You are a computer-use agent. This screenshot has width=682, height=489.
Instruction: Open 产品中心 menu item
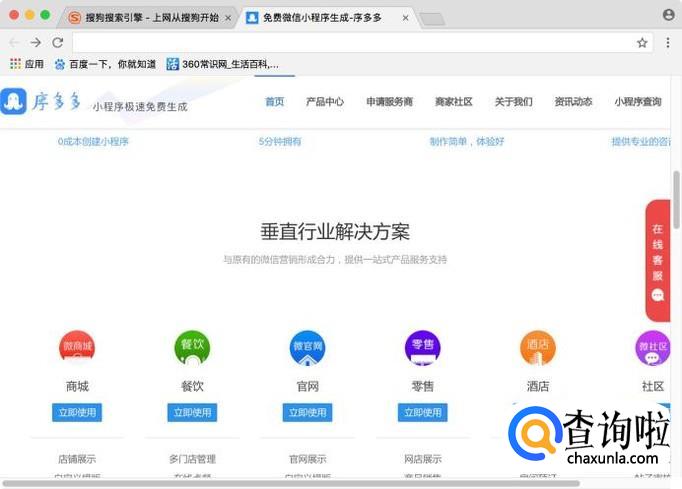pyautogui.click(x=324, y=102)
